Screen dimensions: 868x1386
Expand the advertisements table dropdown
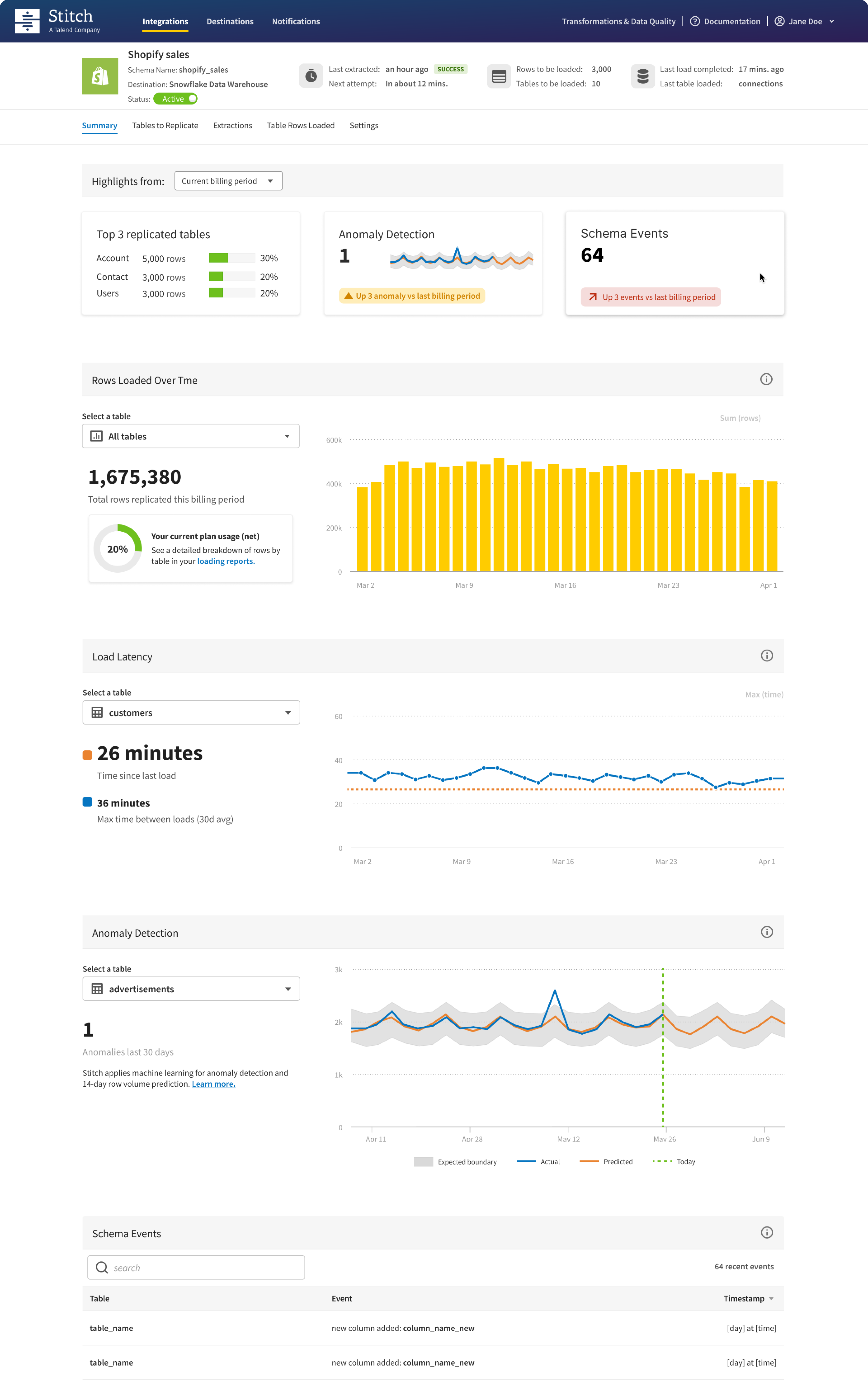[191, 989]
